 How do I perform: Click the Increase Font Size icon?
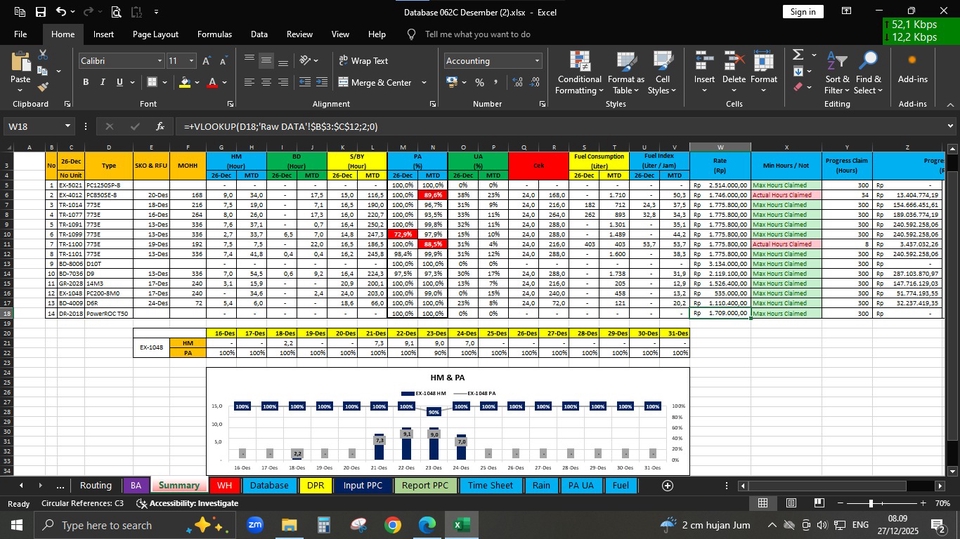(206, 61)
